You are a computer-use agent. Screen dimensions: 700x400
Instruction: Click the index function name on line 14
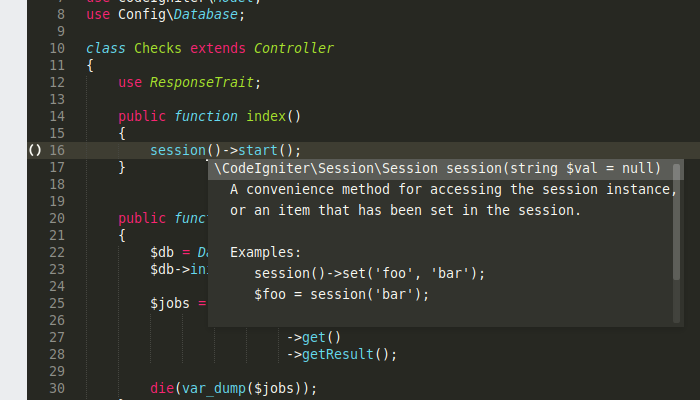[266, 116]
